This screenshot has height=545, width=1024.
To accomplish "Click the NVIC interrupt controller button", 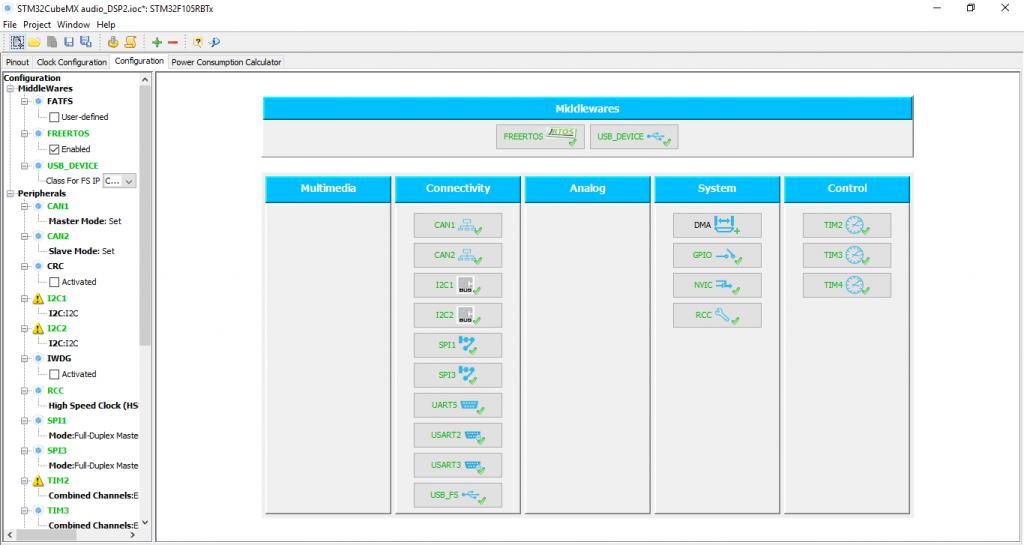I will point(717,285).
